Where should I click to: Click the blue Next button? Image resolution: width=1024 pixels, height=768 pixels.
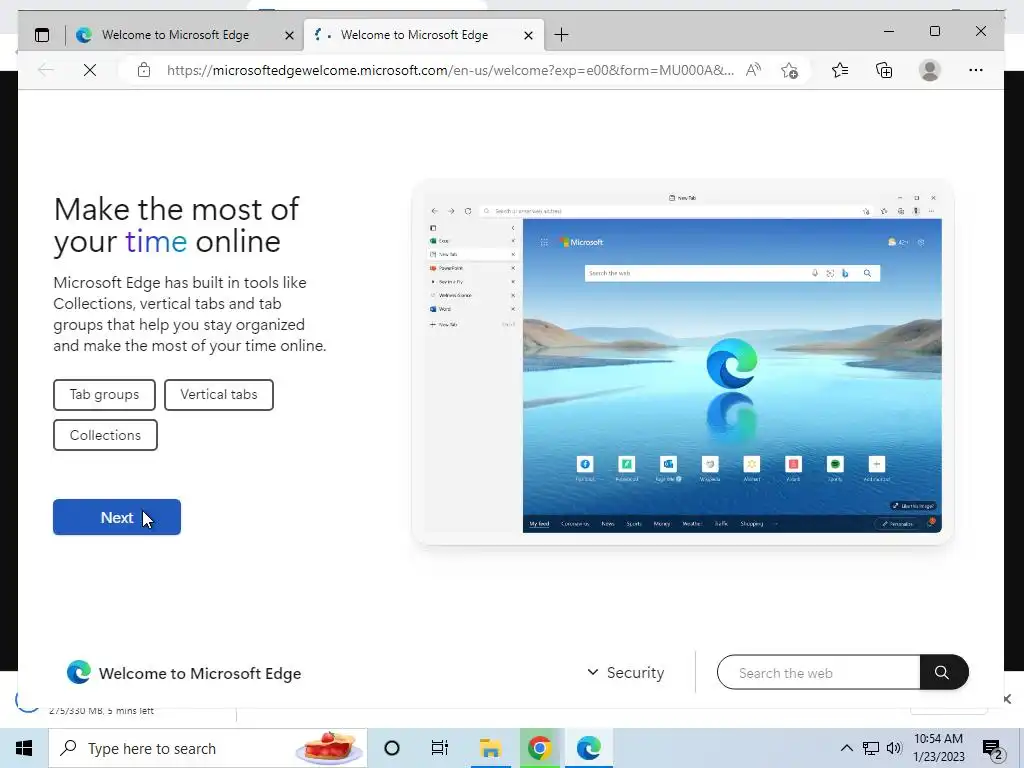point(117,517)
